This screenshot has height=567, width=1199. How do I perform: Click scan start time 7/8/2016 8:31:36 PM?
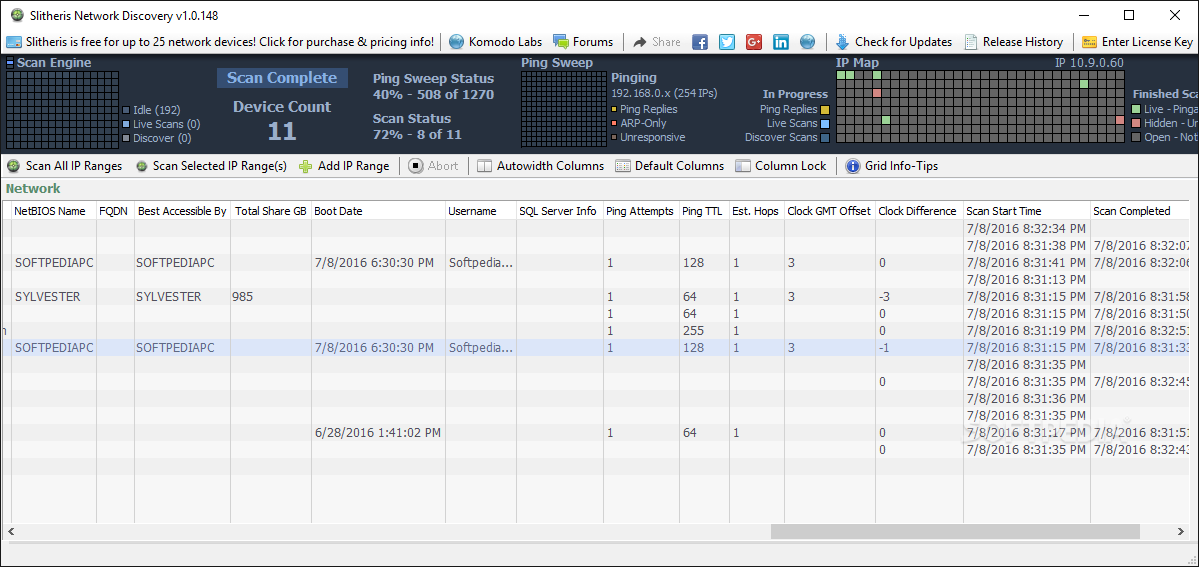pos(1026,398)
